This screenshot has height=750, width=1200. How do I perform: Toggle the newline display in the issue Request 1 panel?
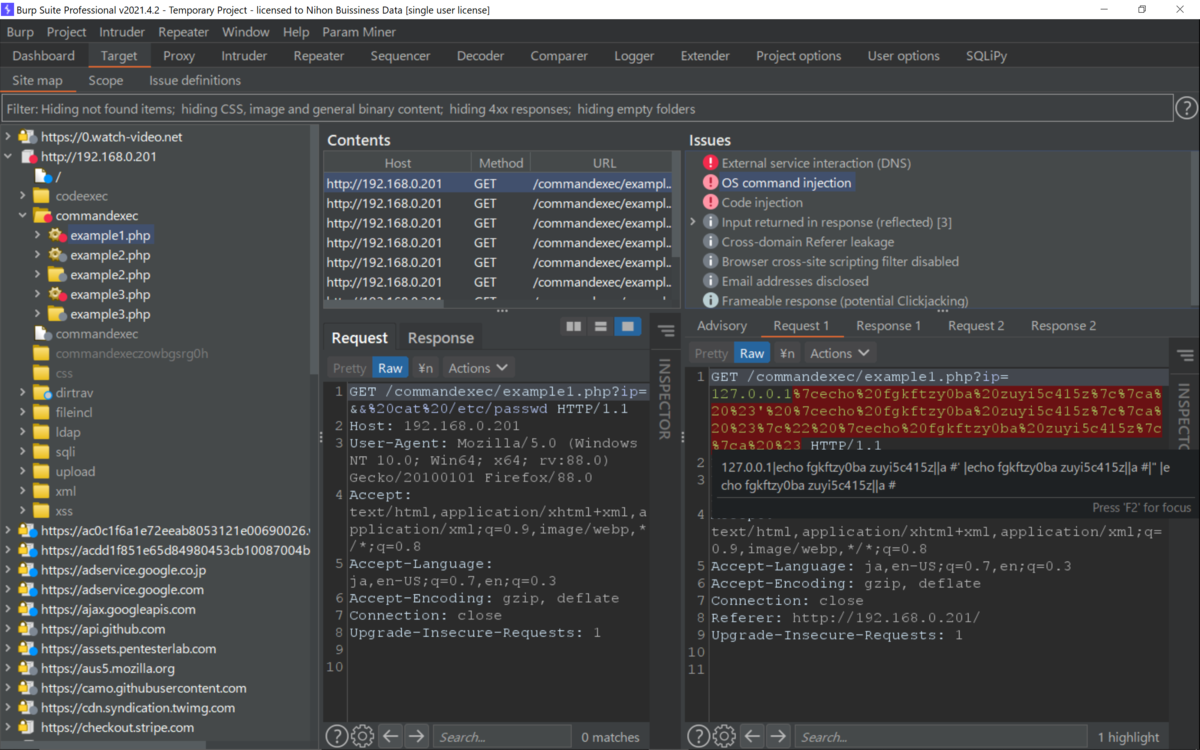787,353
